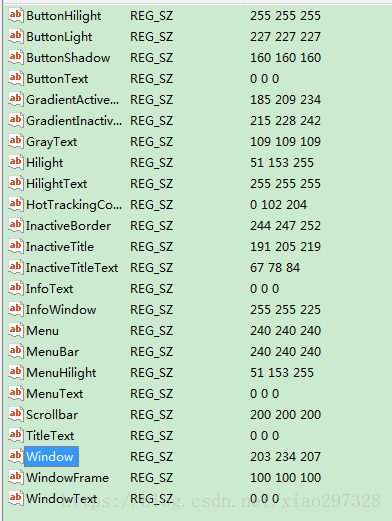Image resolution: width=392 pixels, height=521 pixels.
Task: Click the string icon beside Menu entry
Action: tap(16, 330)
